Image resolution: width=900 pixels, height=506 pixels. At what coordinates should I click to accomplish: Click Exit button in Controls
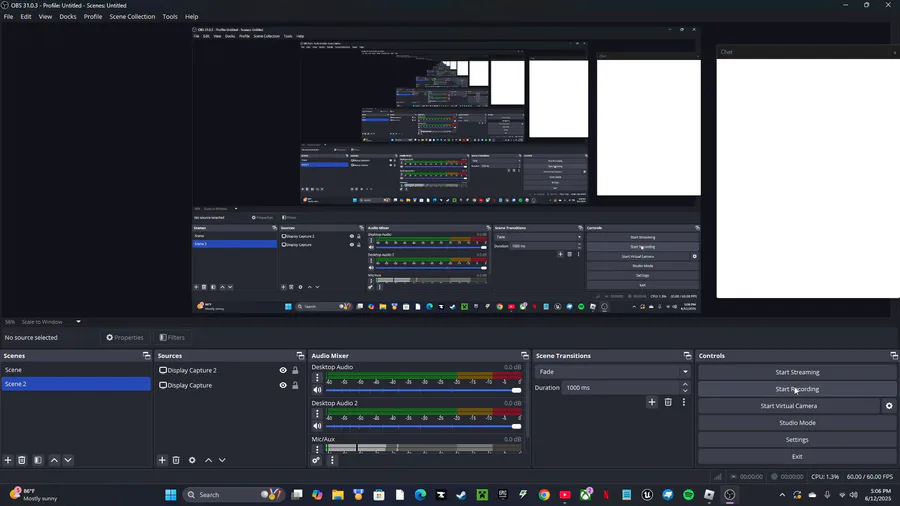point(797,457)
